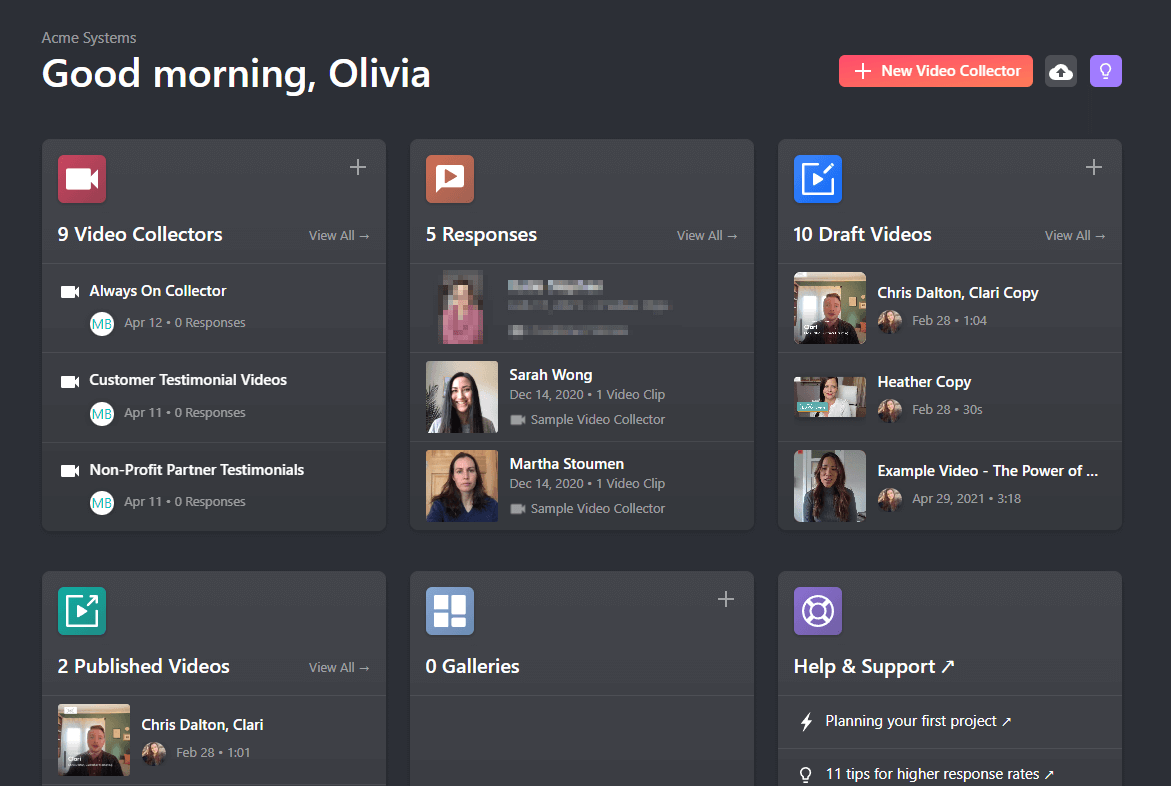Select the Video Collectors camera icon

81,179
